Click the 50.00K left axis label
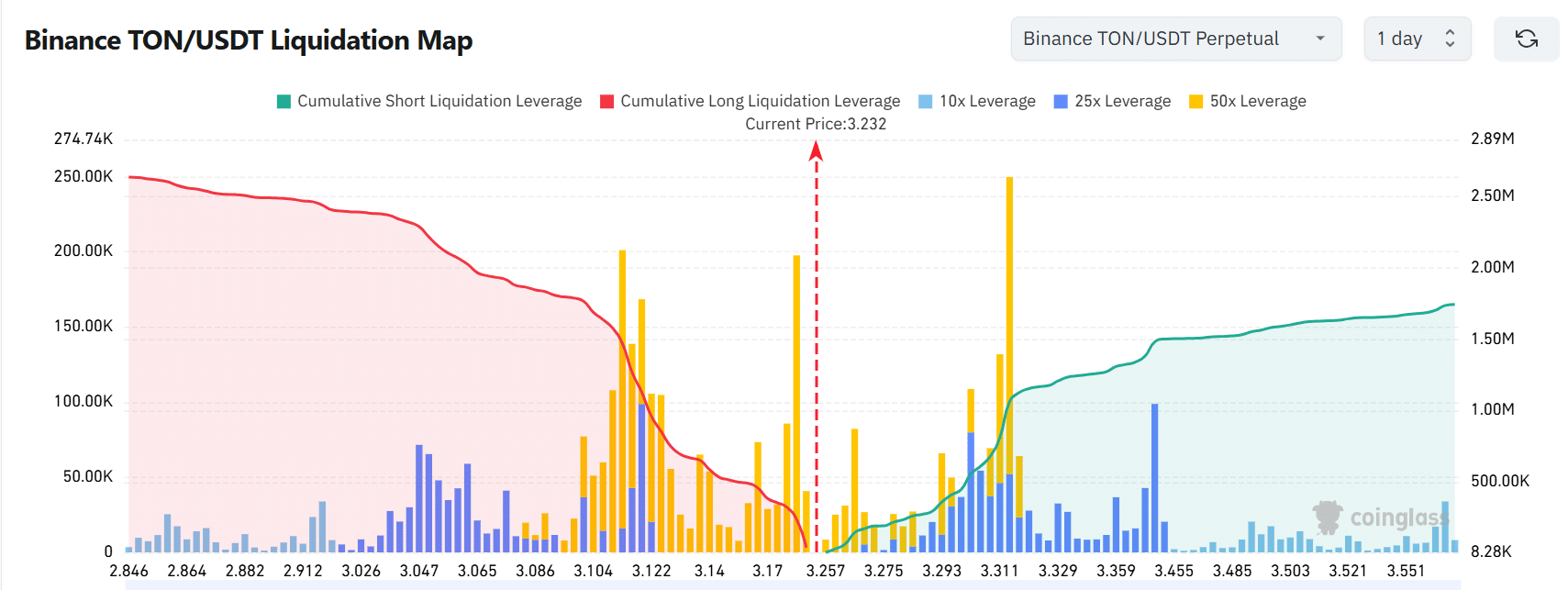 pyautogui.click(x=88, y=476)
